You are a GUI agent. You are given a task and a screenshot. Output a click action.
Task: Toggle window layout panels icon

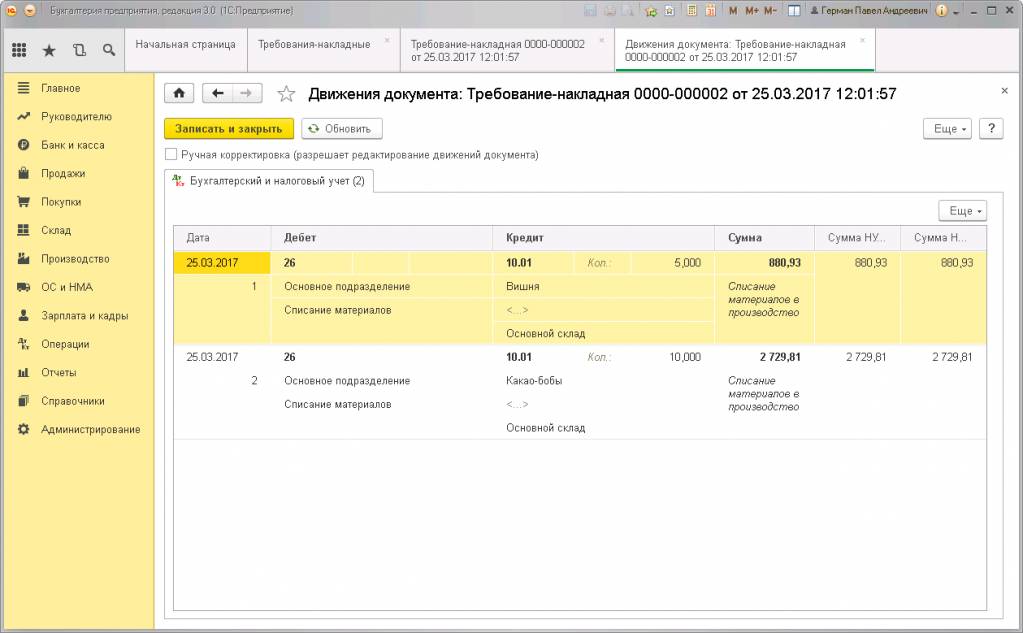click(x=794, y=10)
